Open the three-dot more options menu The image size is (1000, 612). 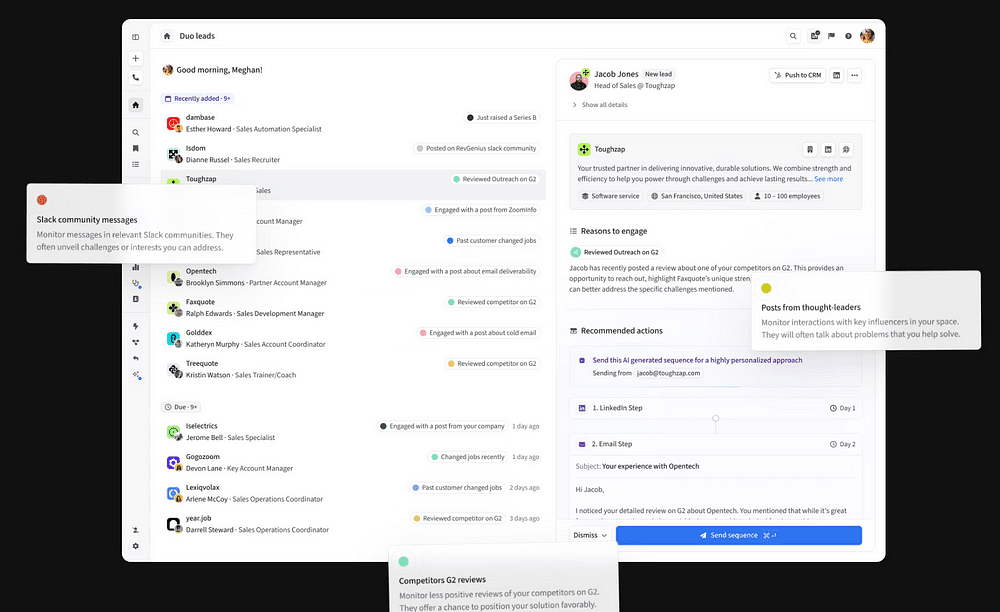point(855,75)
